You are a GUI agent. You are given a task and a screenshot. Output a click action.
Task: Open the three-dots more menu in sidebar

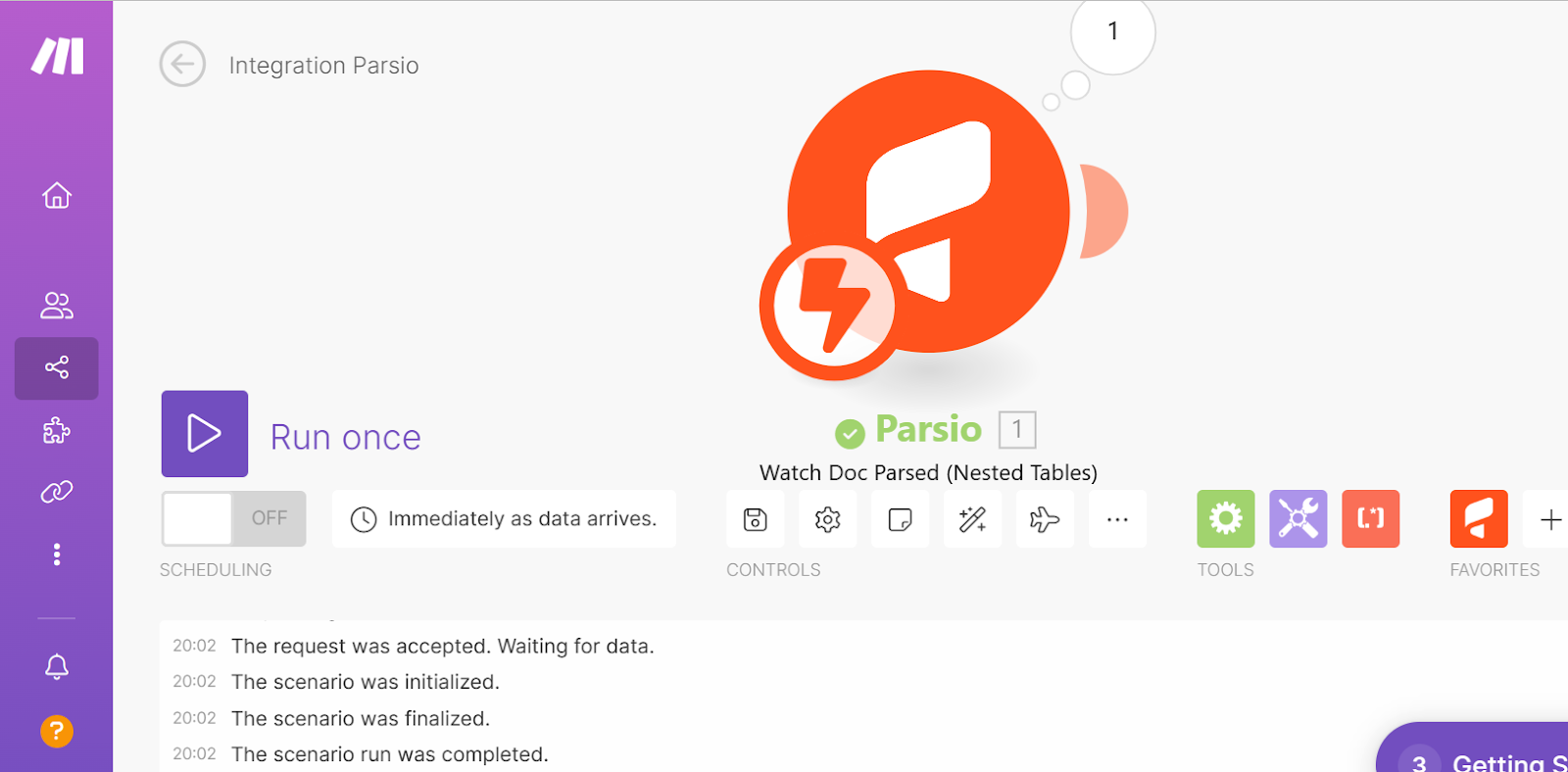pos(57,555)
